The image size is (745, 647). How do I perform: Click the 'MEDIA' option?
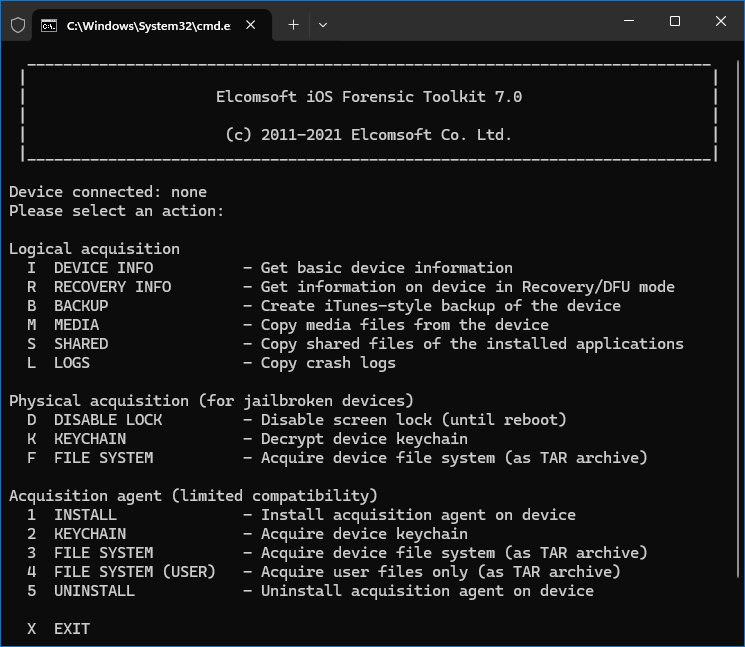[76, 325]
